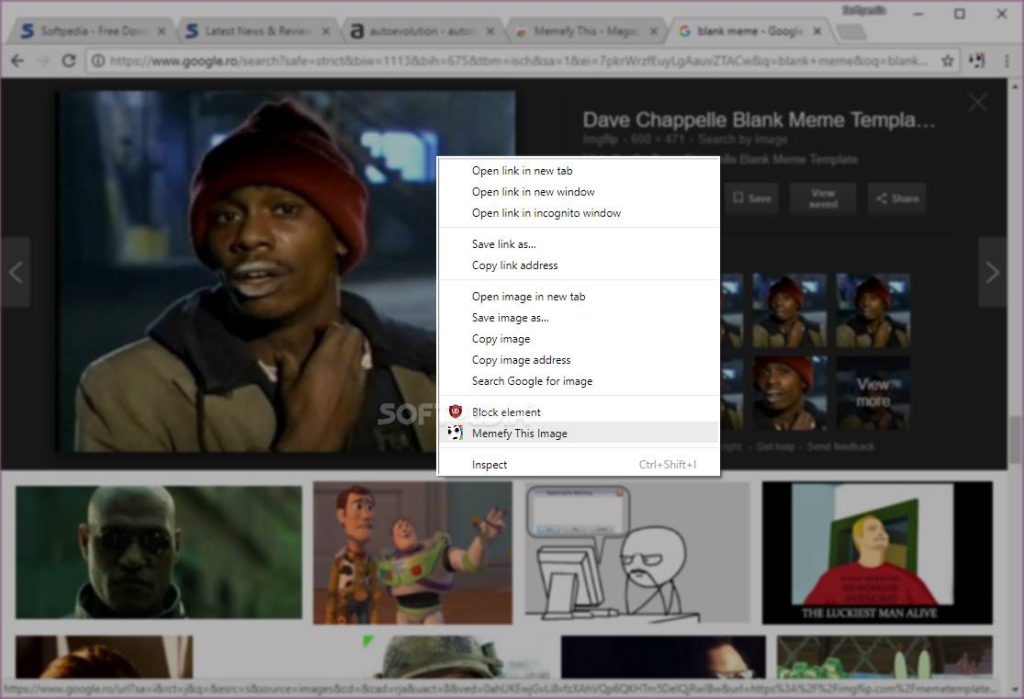Maximize the Chrome window
The width and height of the screenshot is (1024, 699).
tap(959, 14)
